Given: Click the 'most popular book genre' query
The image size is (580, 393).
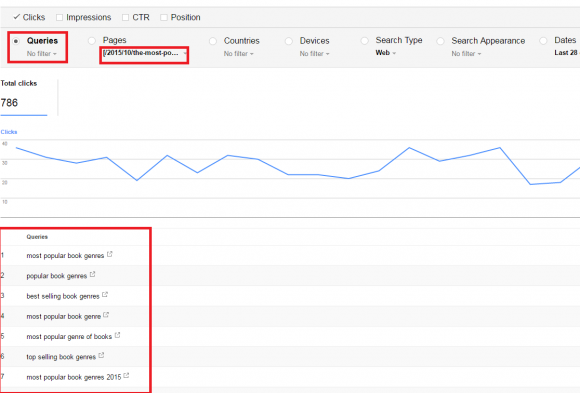Looking at the screenshot, I should tap(64, 316).
